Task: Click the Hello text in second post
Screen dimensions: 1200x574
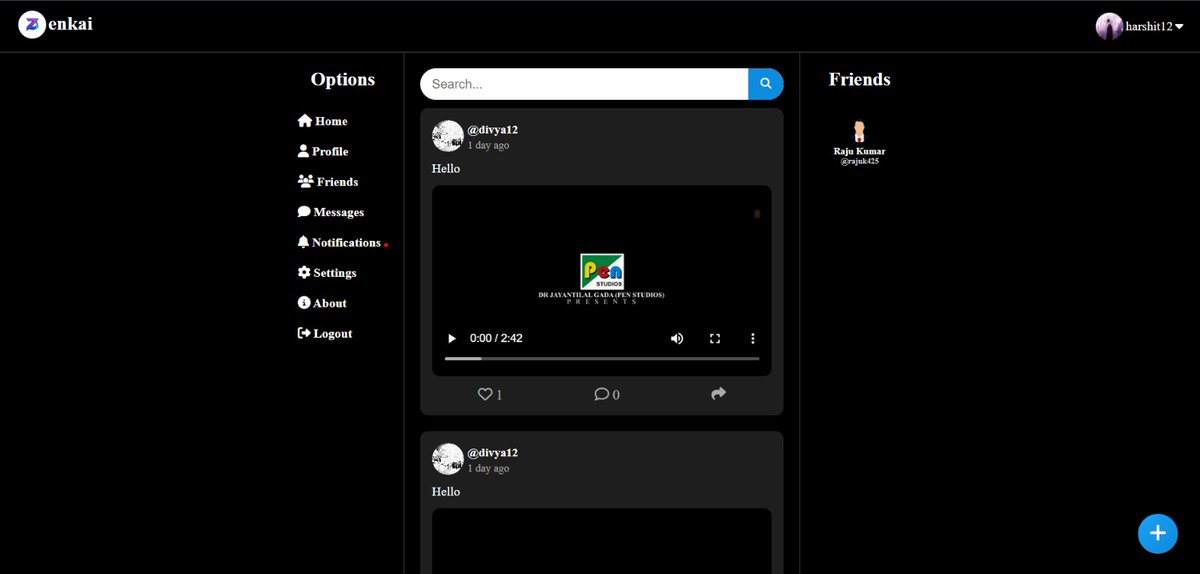Action: point(446,491)
